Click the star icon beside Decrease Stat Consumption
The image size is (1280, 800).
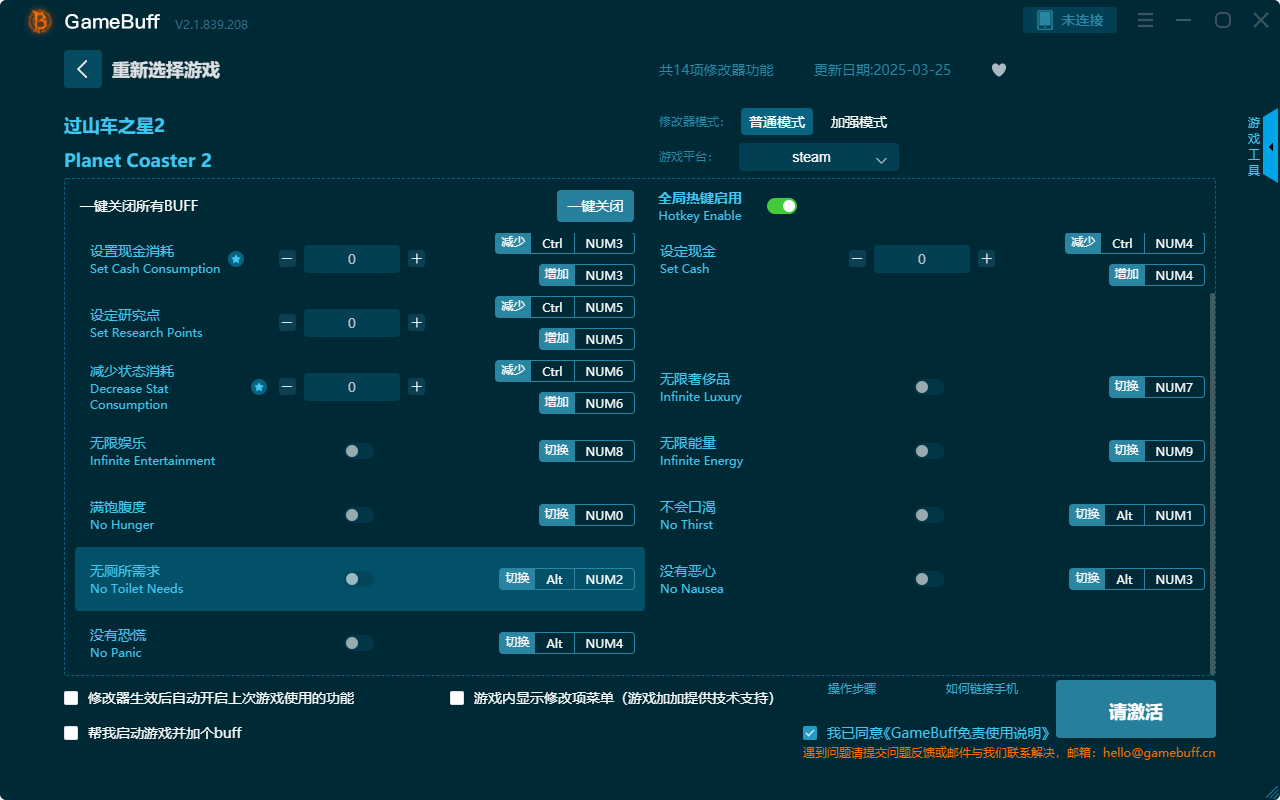(259, 386)
